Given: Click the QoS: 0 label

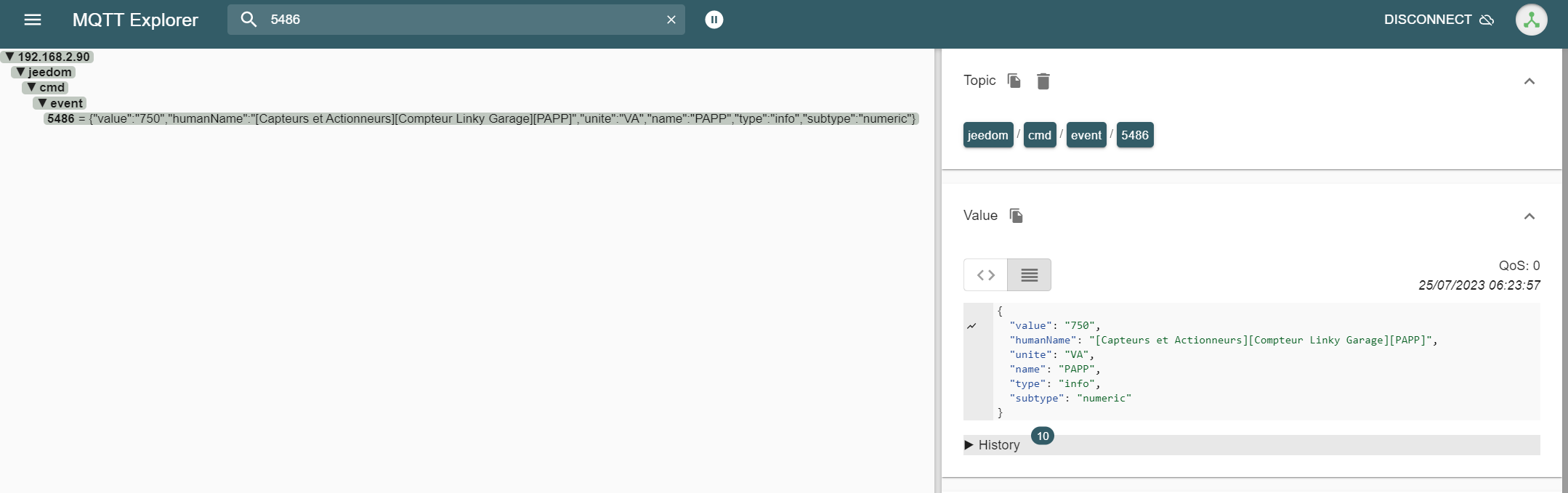Looking at the screenshot, I should (x=1519, y=266).
